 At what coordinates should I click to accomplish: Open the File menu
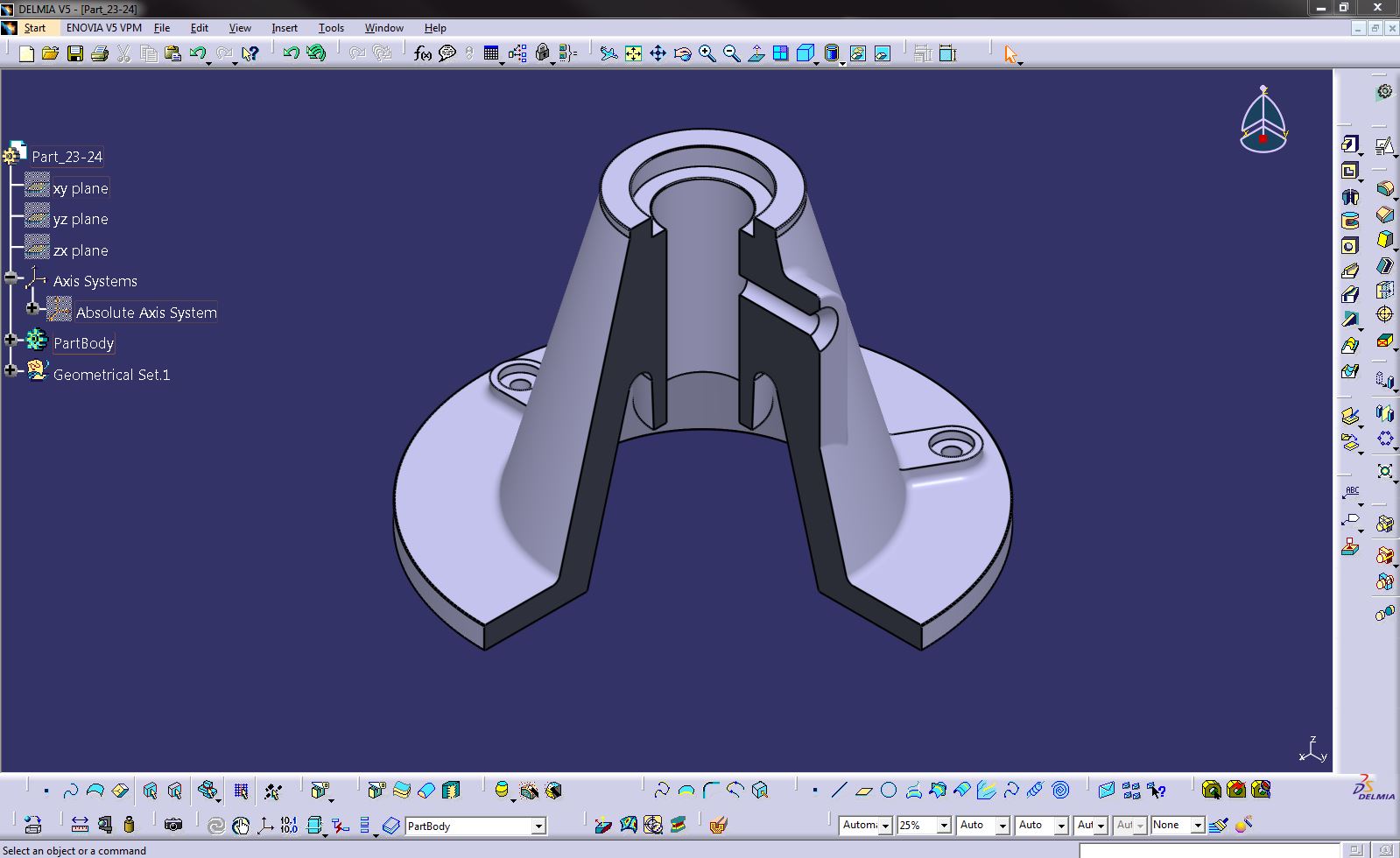click(x=162, y=28)
